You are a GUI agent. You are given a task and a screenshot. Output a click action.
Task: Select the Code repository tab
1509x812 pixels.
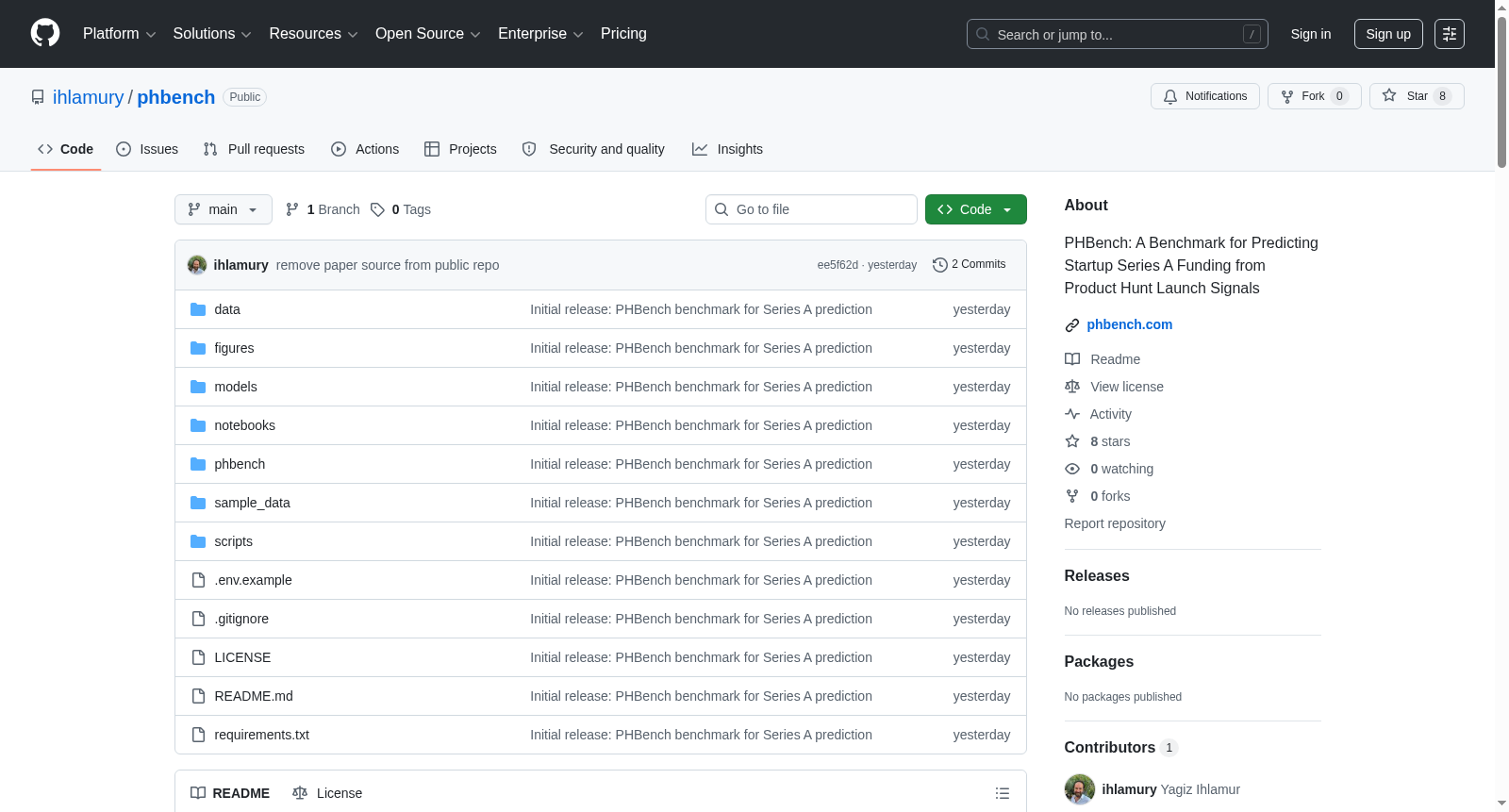[x=66, y=149]
